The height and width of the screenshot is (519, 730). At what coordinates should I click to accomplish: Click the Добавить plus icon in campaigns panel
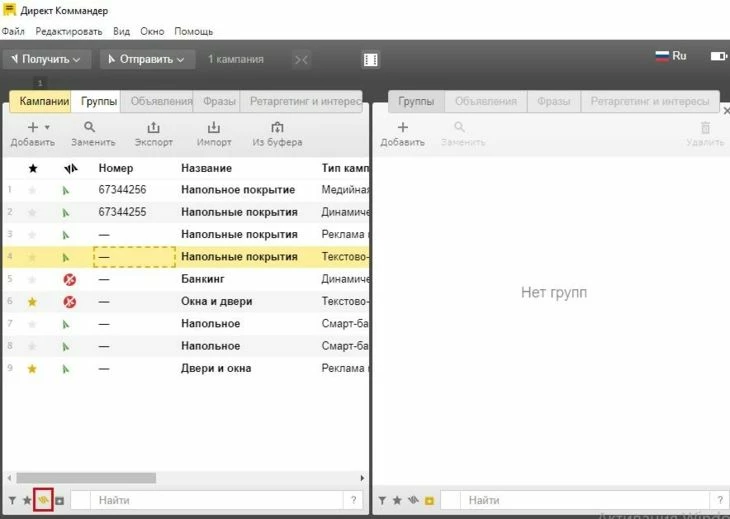(33, 127)
